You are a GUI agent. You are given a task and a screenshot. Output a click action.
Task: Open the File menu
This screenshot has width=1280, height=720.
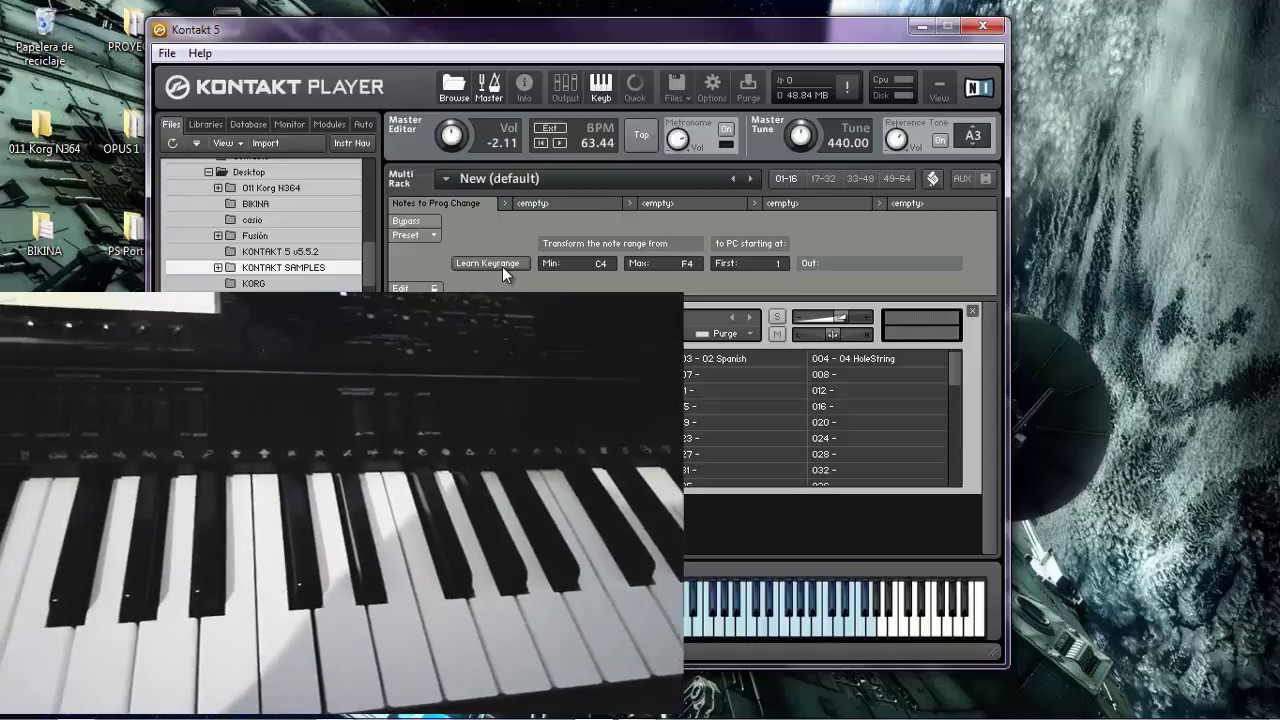coord(167,53)
